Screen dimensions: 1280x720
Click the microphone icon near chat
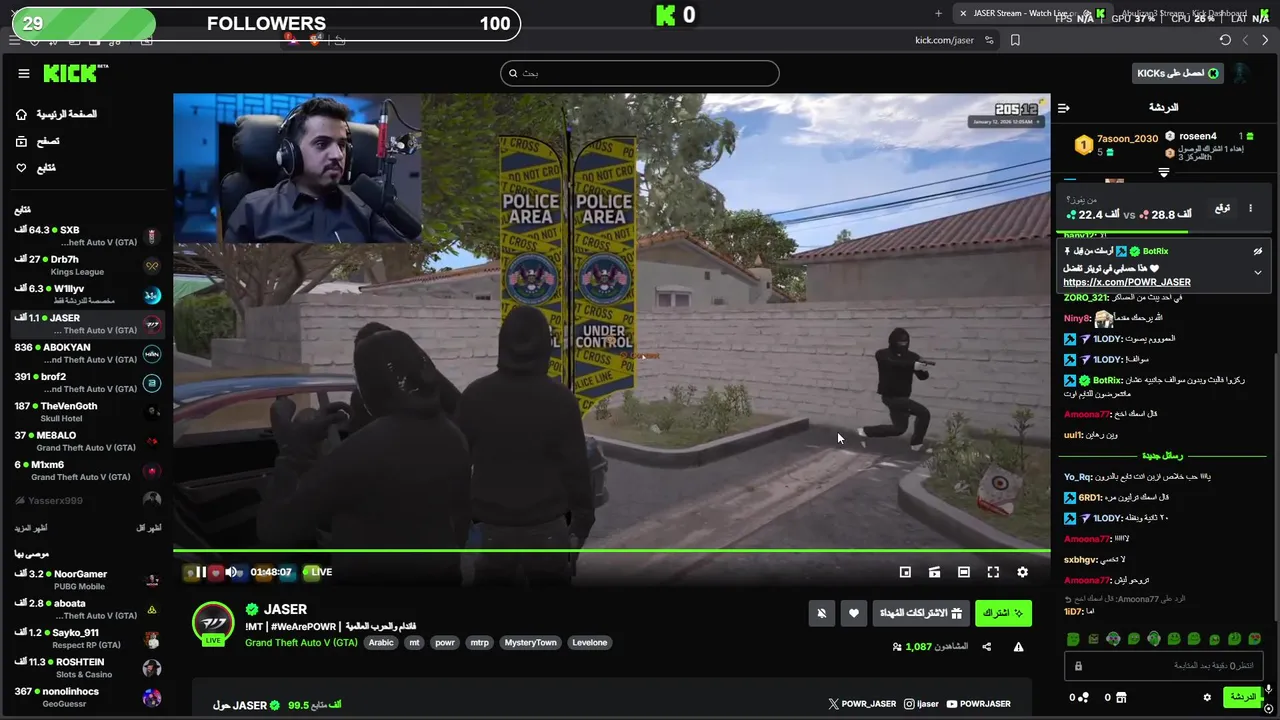[1268, 690]
